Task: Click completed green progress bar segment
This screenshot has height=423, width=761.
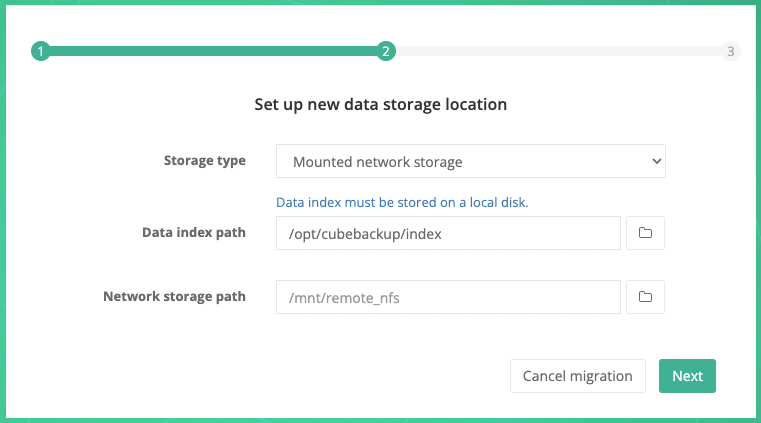Action: coord(212,51)
